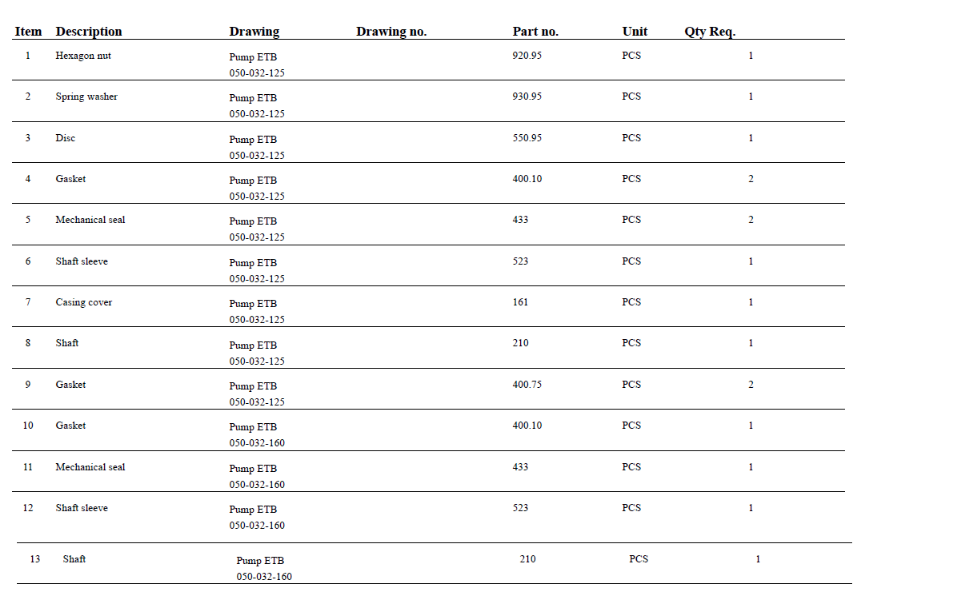The height and width of the screenshot is (589, 955).
Task: Click the Drawing no. column header
Action: coord(391,32)
